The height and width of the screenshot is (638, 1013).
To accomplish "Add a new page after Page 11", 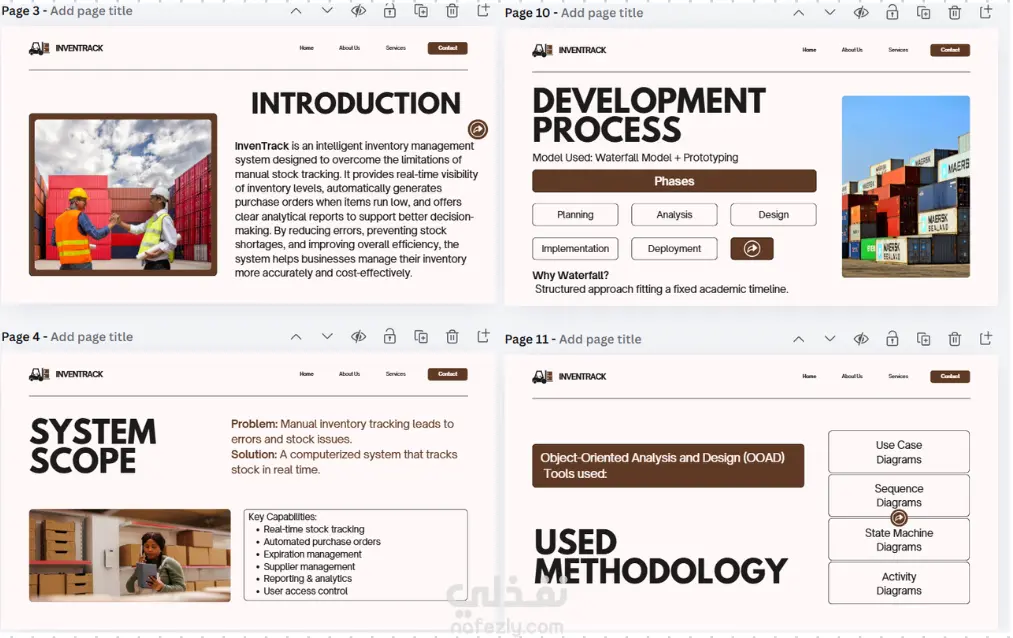I will tap(986, 338).
